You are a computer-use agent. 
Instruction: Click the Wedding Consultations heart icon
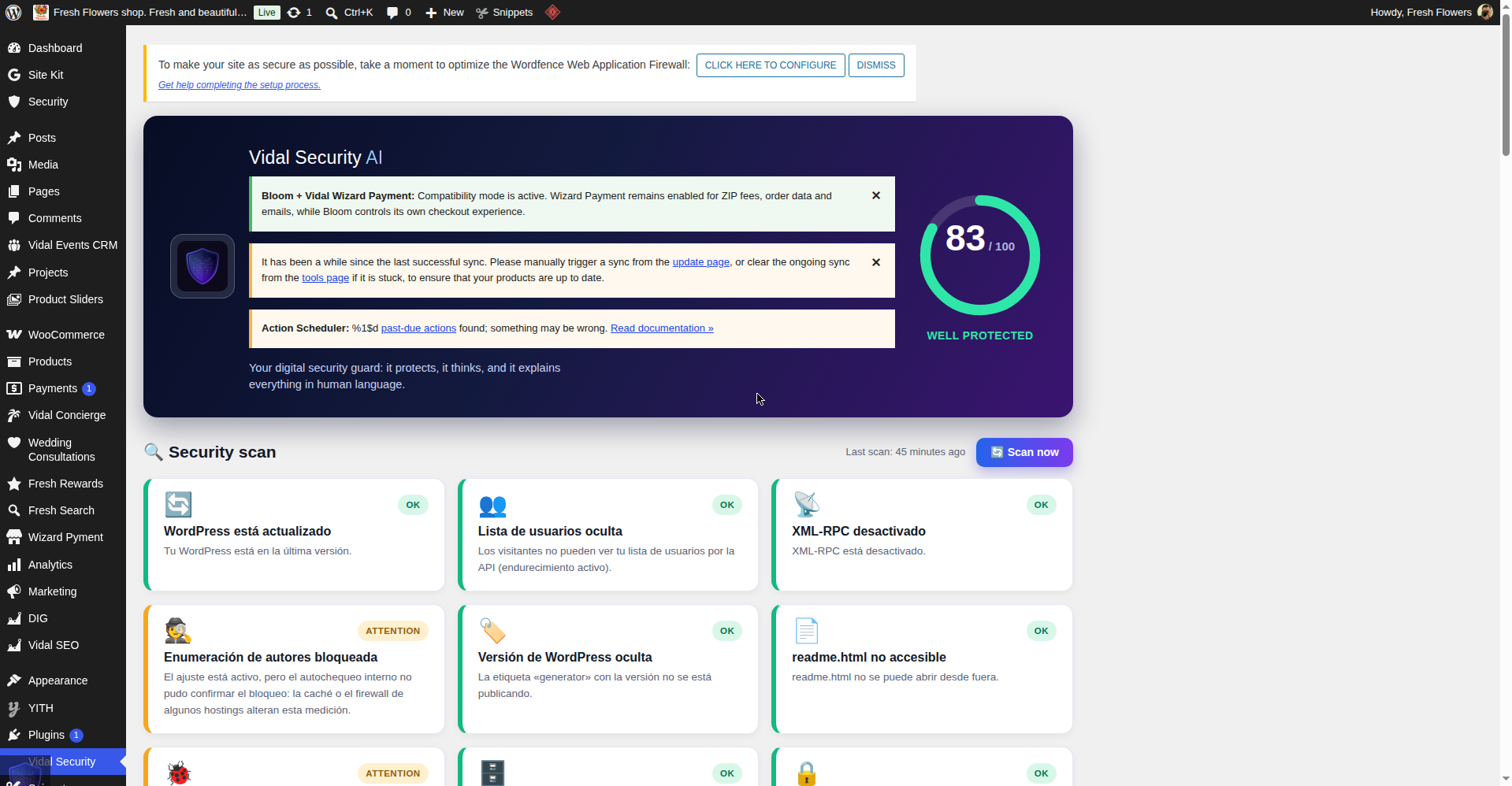[x=14, y=443]
